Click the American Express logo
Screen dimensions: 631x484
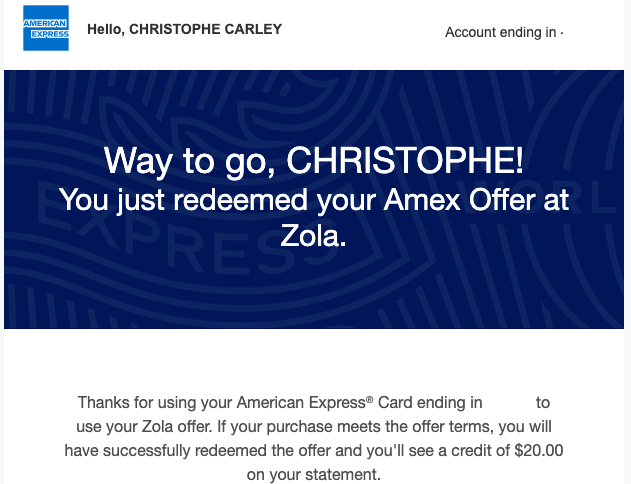pyautogui.click(x=46, y=28)
